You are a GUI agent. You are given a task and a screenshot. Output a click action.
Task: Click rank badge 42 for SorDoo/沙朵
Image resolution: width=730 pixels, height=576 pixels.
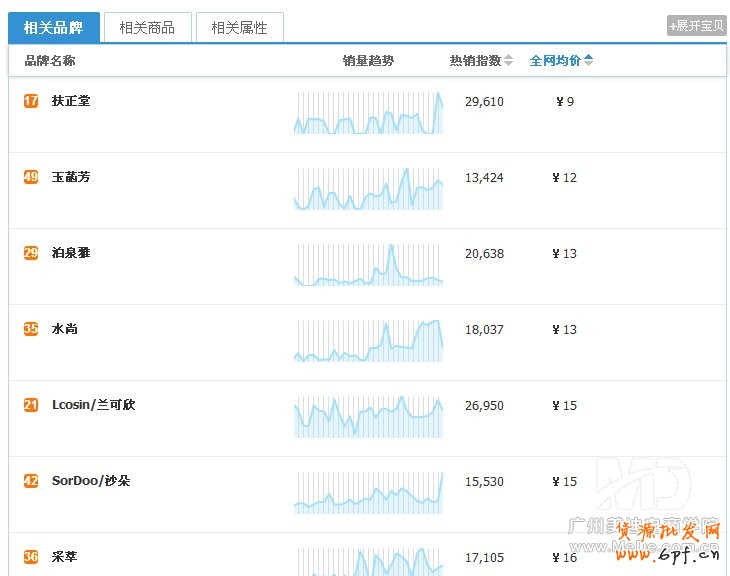31,481
